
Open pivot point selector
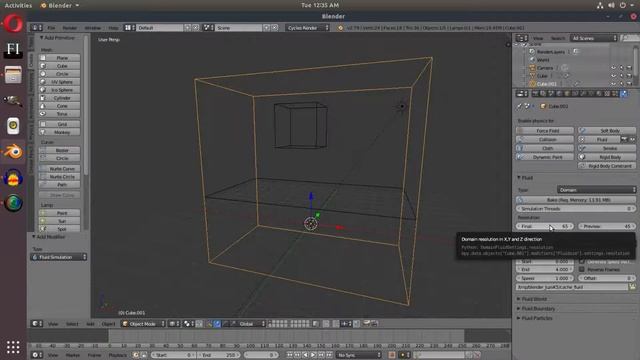[188, 324]
